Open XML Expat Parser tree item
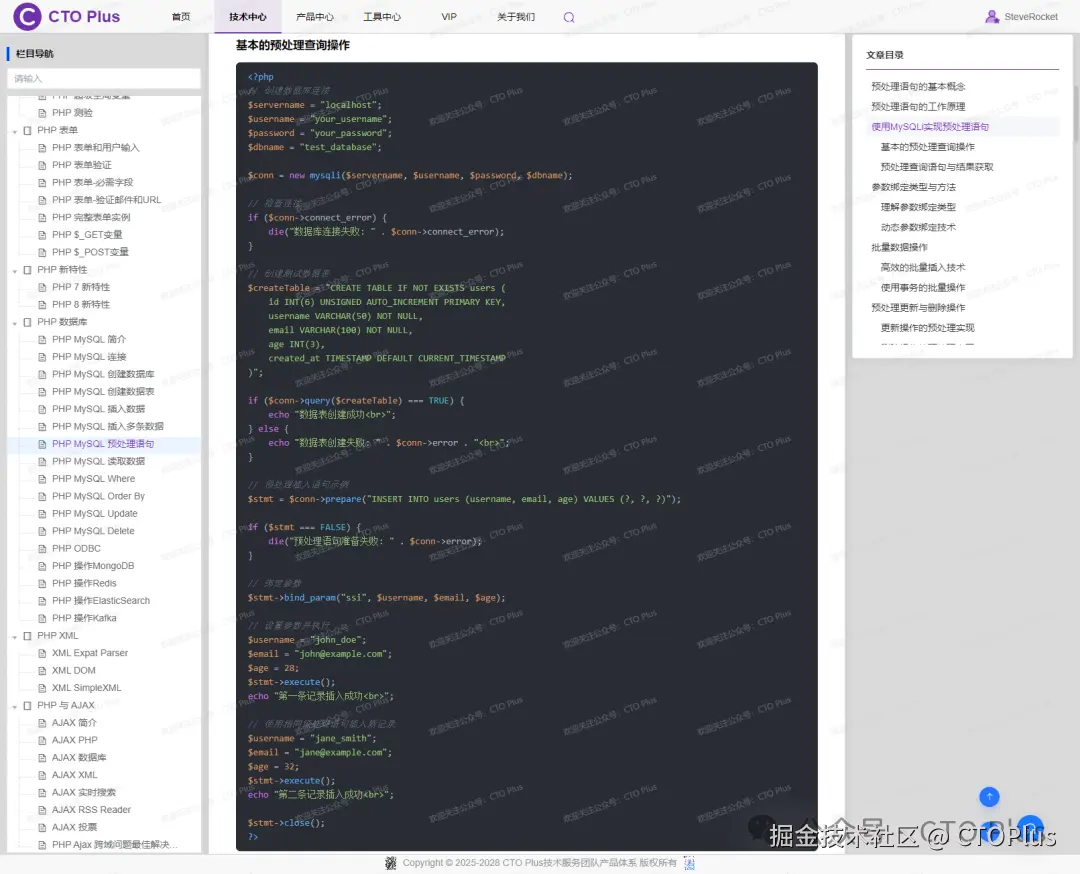Viewport: 1080px width, 874px height. 90,653
